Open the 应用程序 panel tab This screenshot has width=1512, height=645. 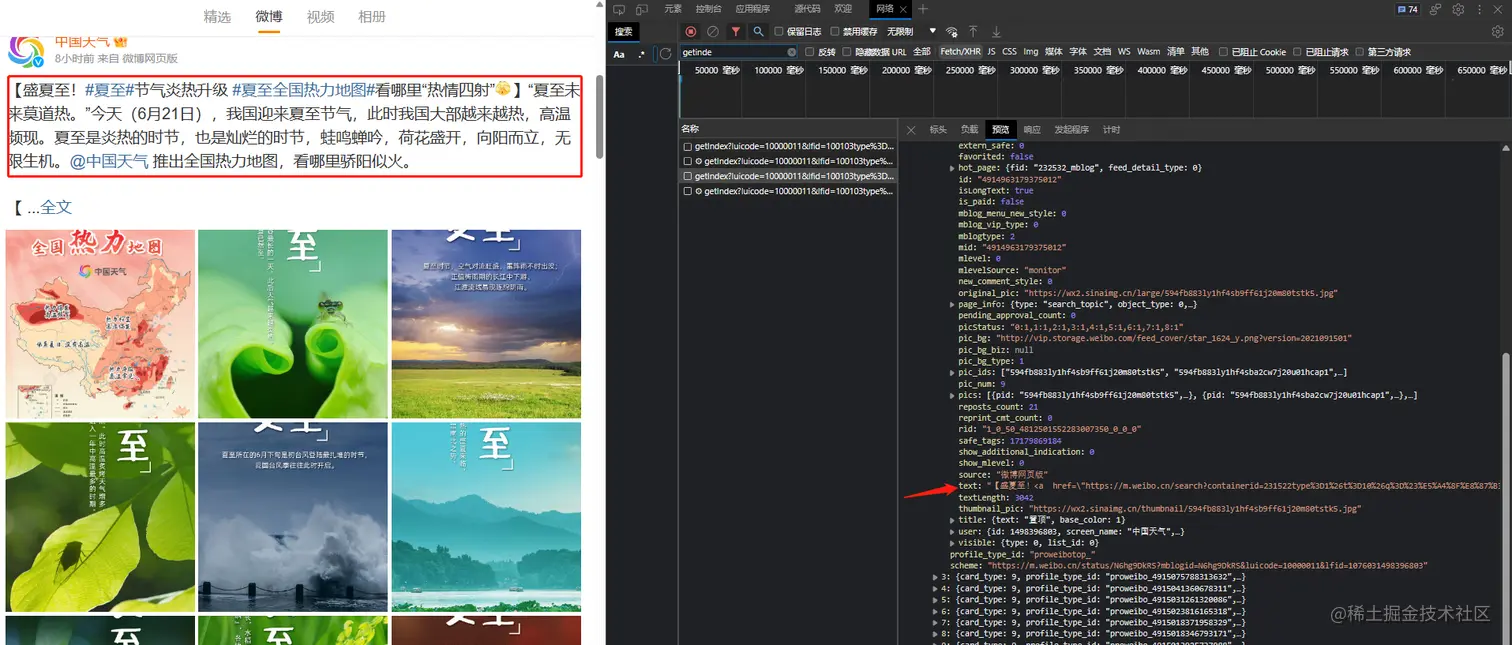(x=753, y=9)
